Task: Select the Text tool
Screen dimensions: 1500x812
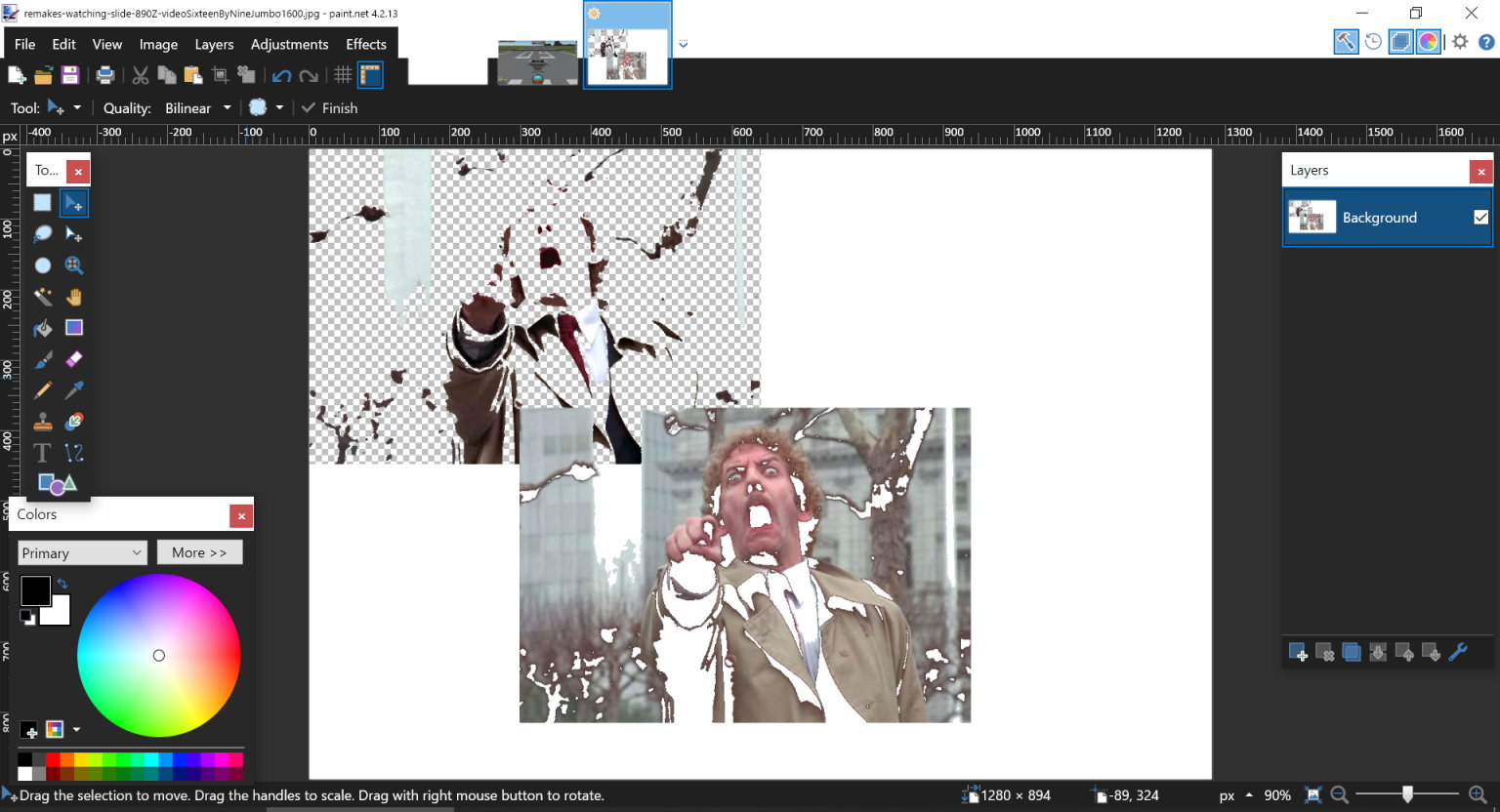Action: click(42, 453)
